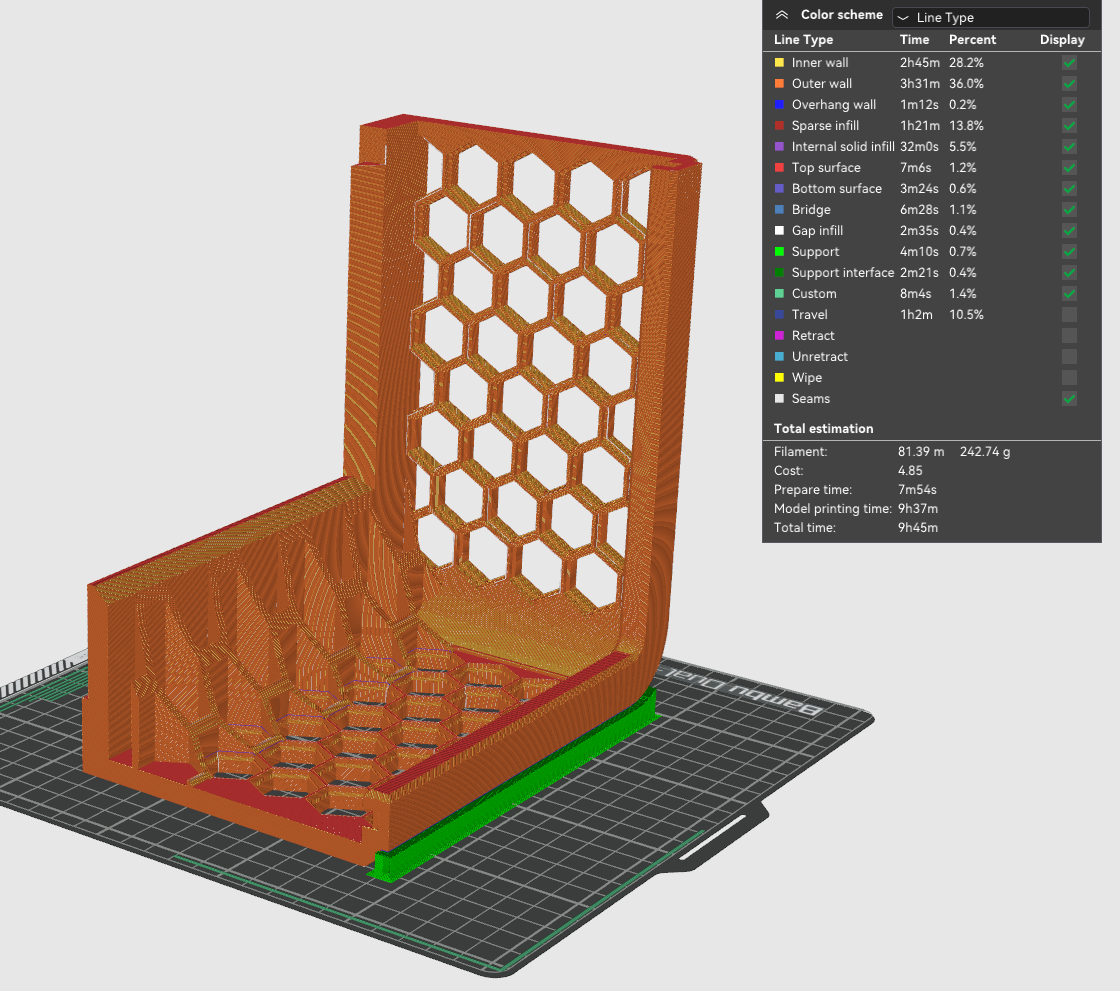Click the Internal solid infill label
Screen dimensions: 1120x991
843,146
